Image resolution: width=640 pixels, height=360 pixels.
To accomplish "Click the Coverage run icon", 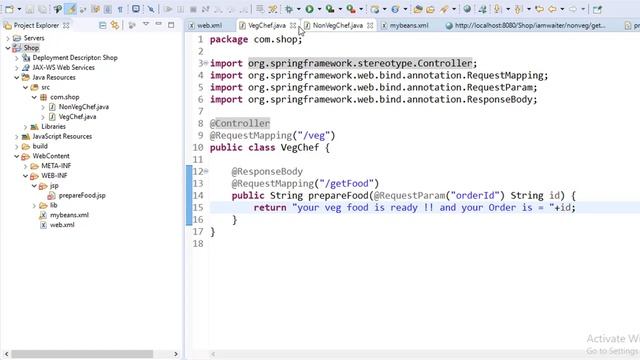I will 330,9.
